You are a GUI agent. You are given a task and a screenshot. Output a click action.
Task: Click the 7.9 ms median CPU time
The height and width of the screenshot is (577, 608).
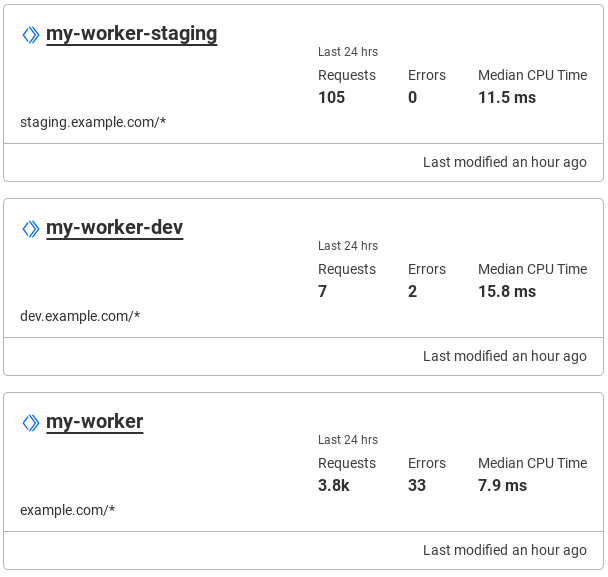[x=502, y=485]
